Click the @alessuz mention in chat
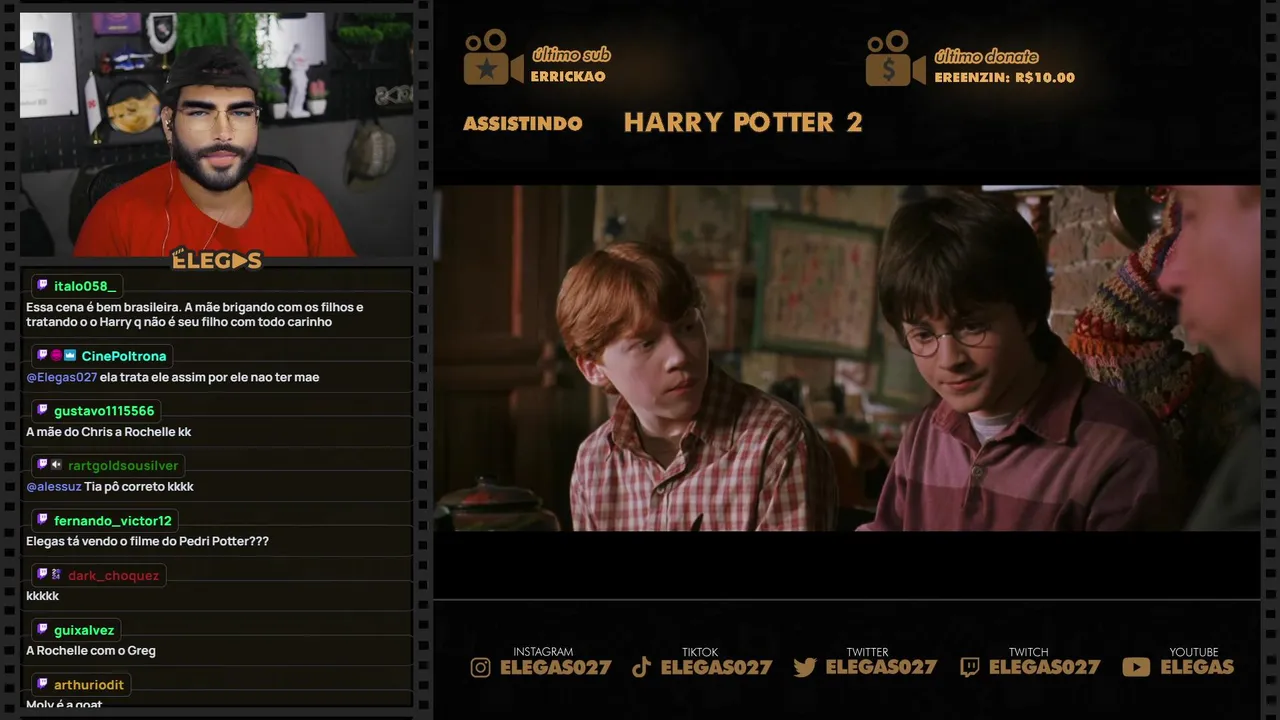 (54, 486)
